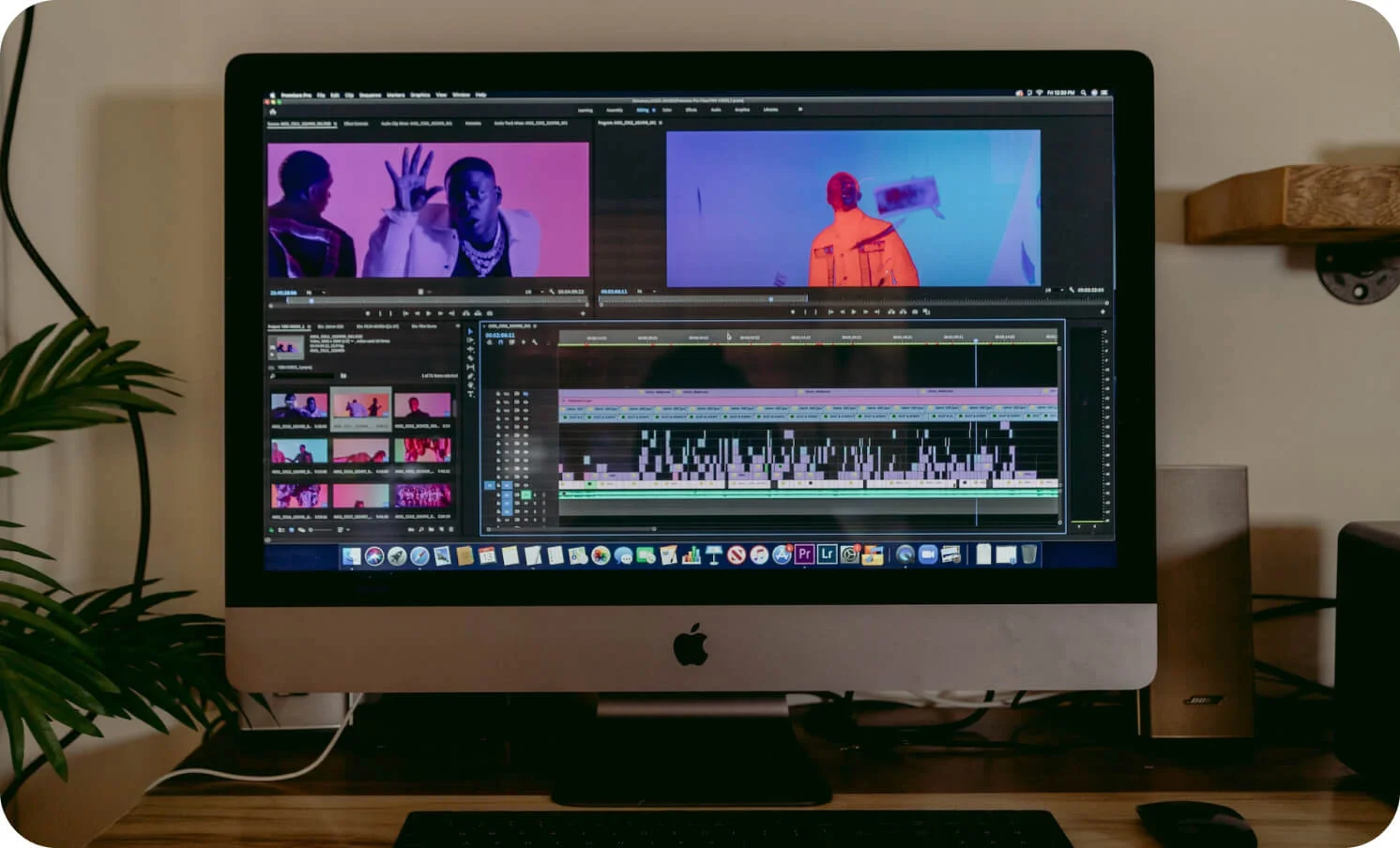
Task: Open the Editing workspace options menu
Action: [x=653, y=110]
